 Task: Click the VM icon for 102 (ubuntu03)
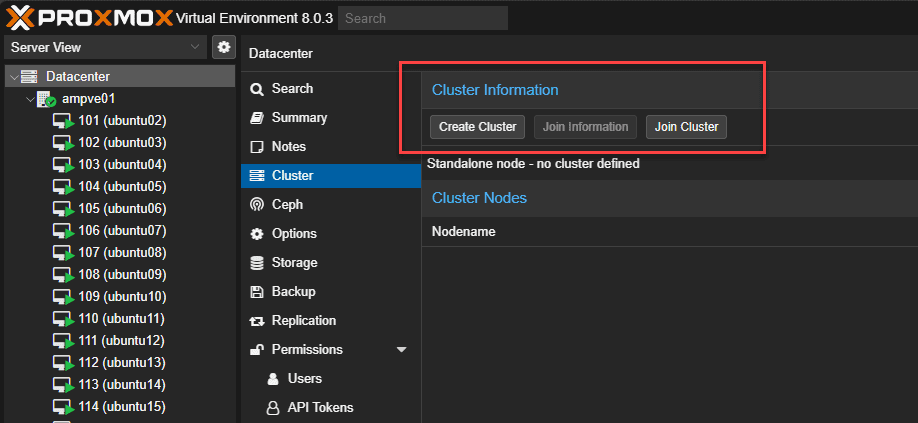pyautogui.click(x=63, y=144)
